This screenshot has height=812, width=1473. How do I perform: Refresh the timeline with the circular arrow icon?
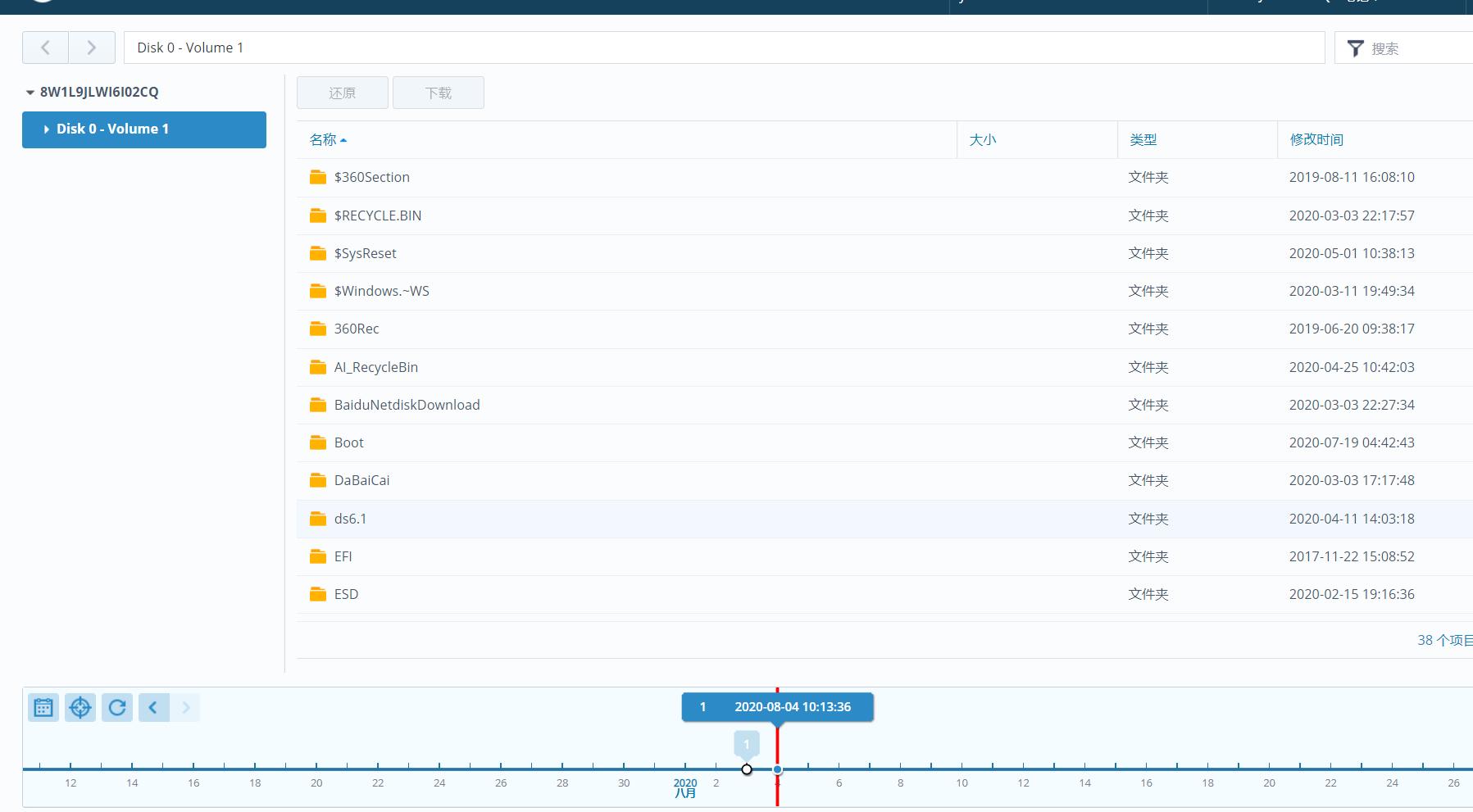coord(117,707)
